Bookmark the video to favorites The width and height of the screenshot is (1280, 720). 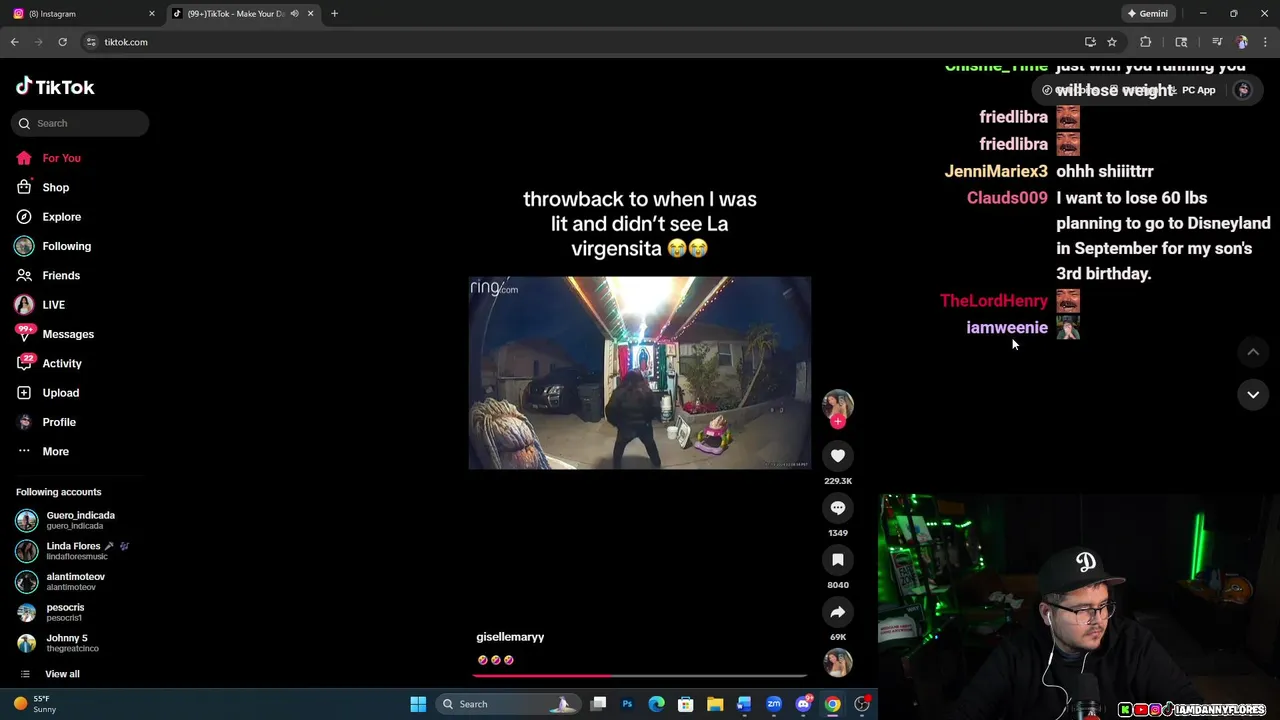click(x=838, y=560)
